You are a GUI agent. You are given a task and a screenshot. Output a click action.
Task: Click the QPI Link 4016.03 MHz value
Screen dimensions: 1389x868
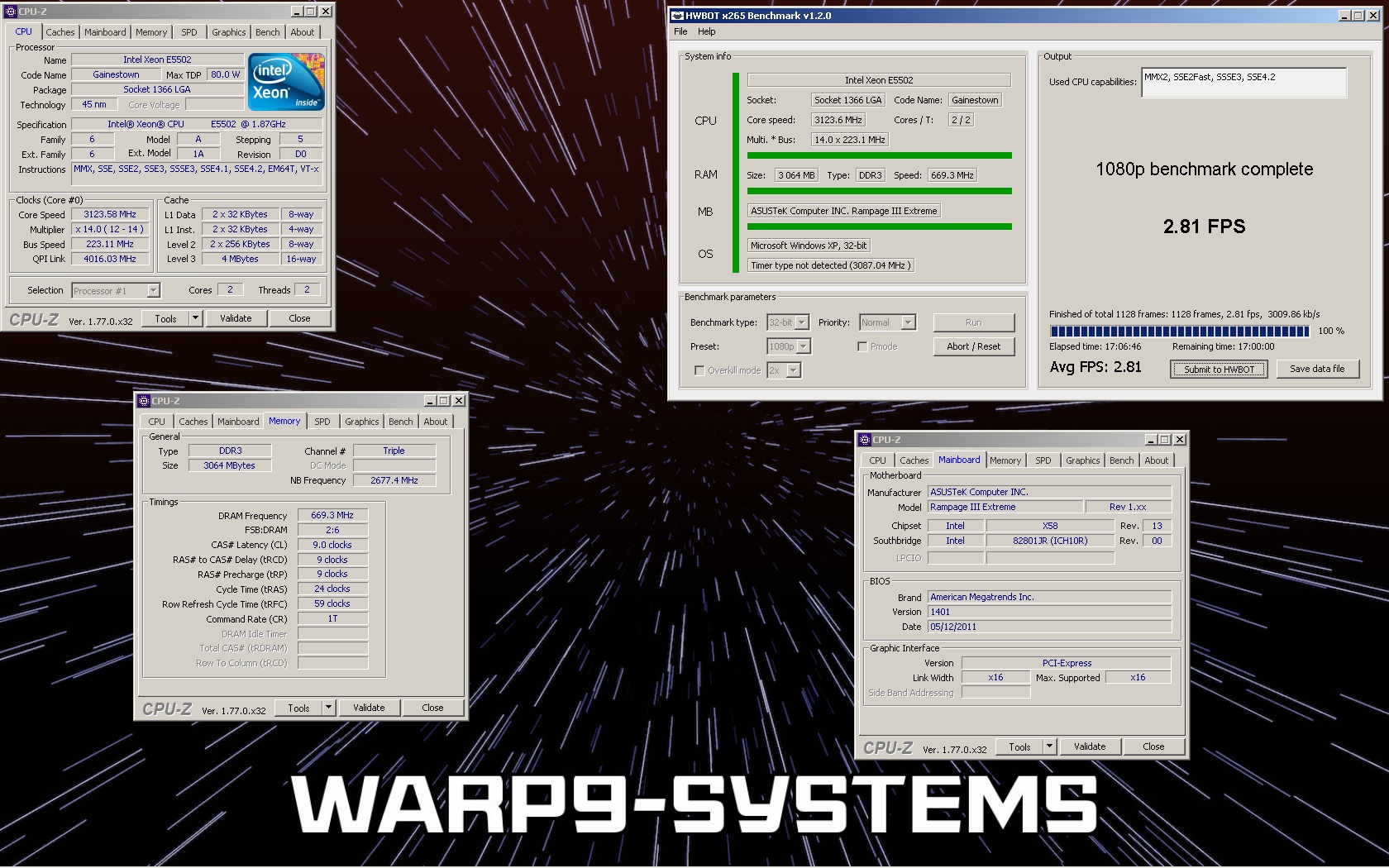pos(110,259)
